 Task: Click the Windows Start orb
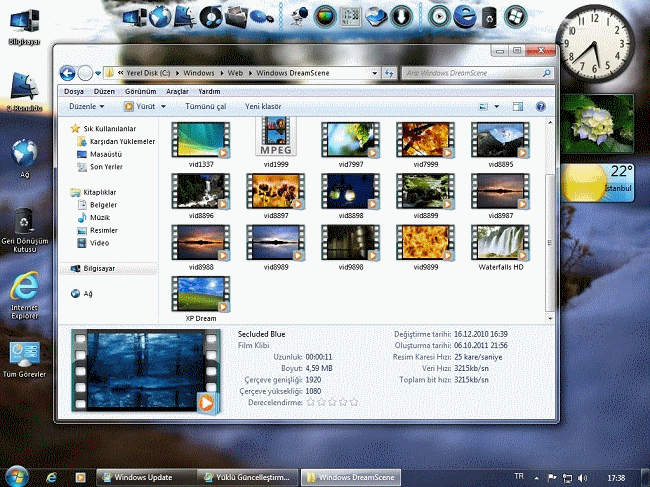(17, 477)
